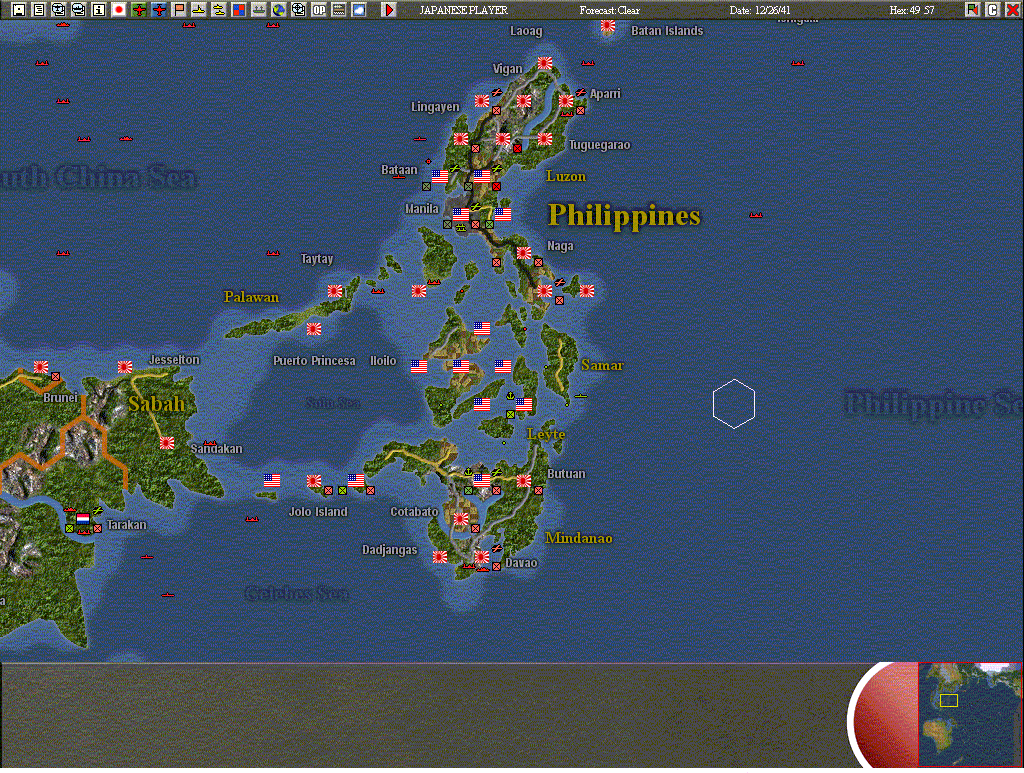Click the globe toolbar icon
Screen dimensions: 1024x773
point(279,9)
